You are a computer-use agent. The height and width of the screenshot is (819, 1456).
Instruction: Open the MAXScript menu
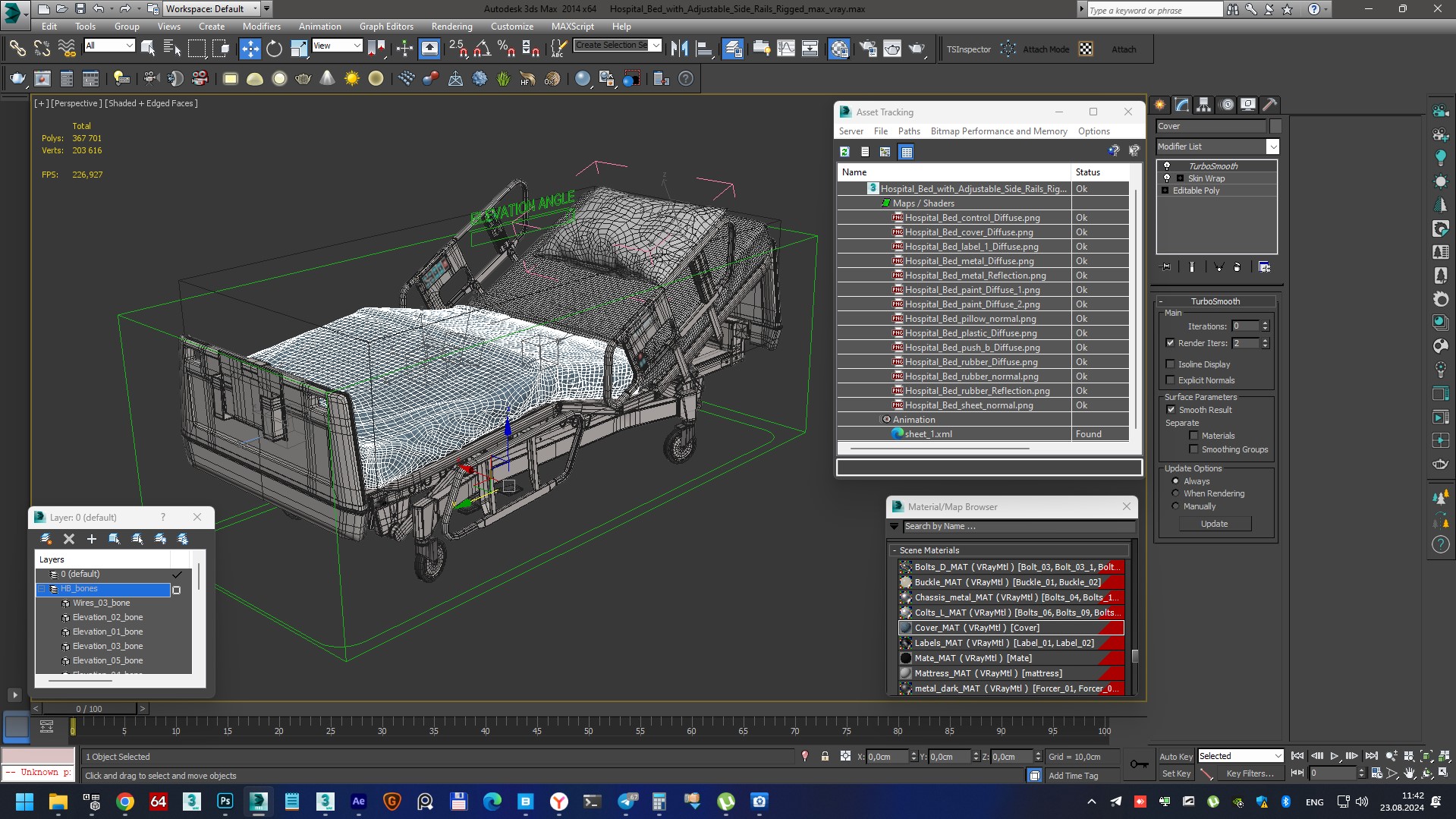click(573, 26)
